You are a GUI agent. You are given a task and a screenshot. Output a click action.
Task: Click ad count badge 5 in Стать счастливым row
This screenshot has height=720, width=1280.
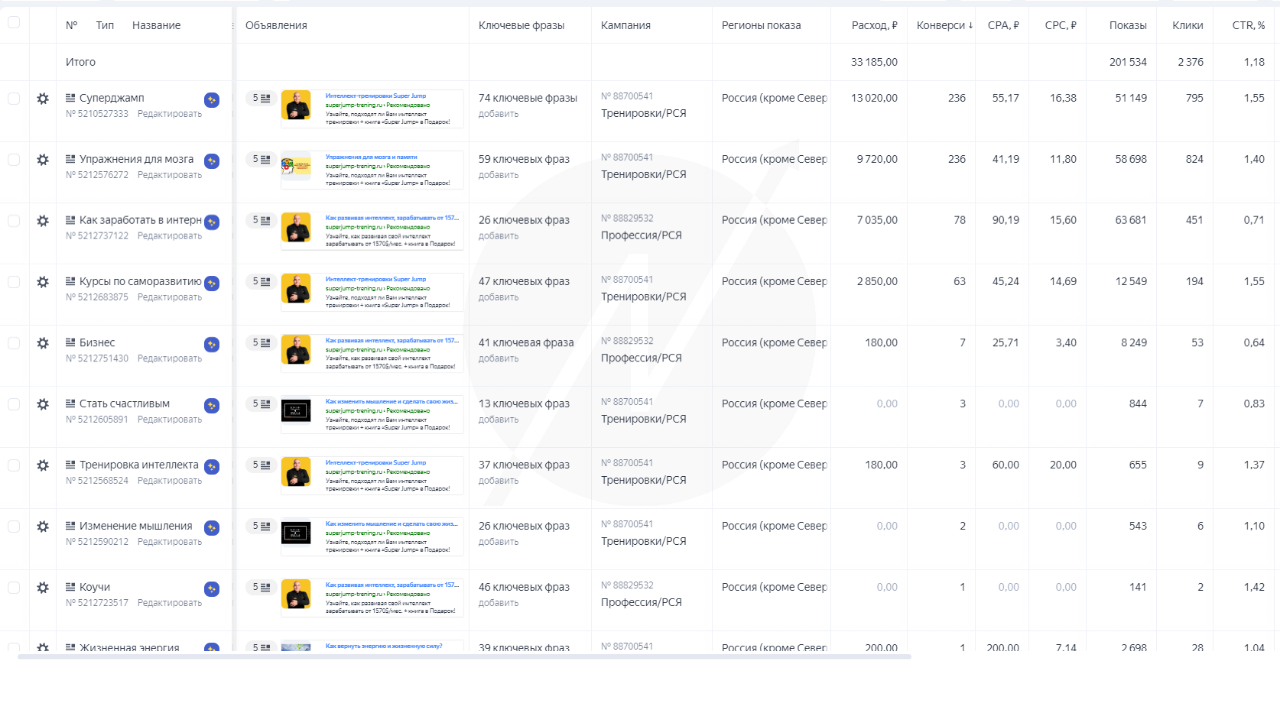(x=261, y=403)
